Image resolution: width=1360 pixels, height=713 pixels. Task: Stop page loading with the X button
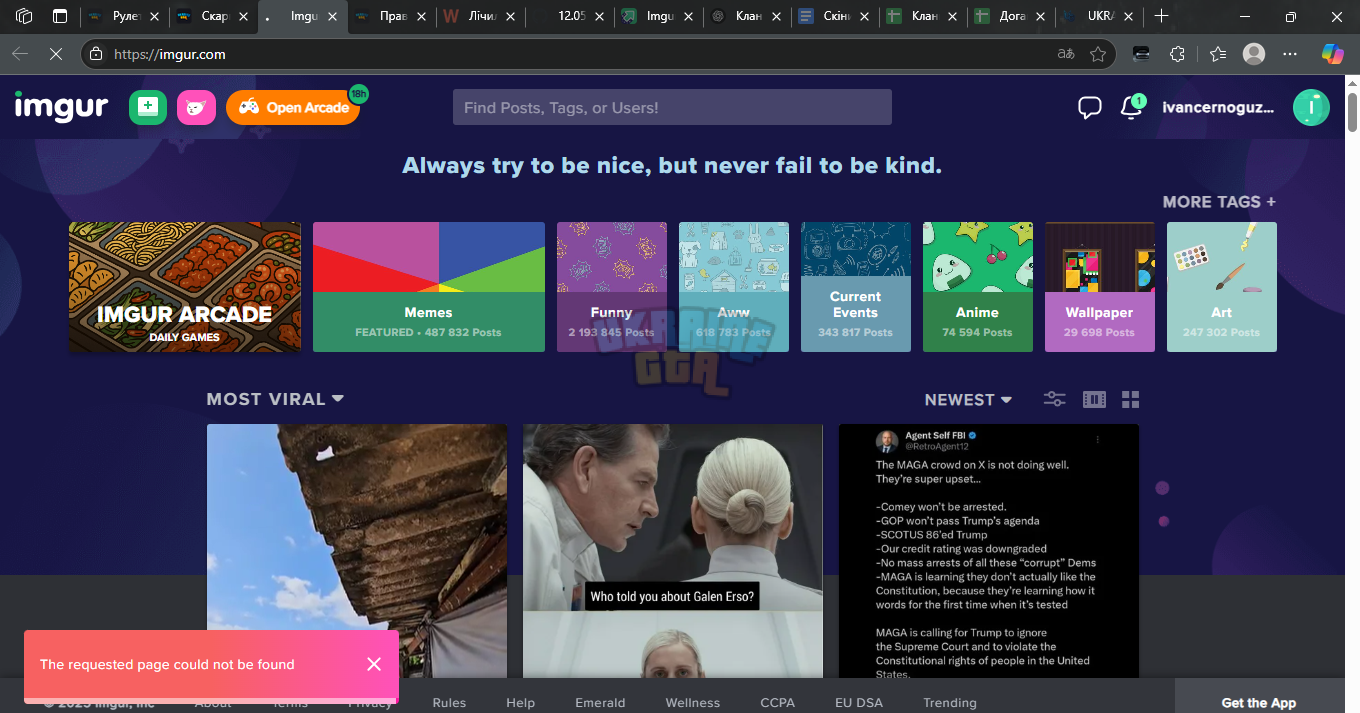pos(56,54)
